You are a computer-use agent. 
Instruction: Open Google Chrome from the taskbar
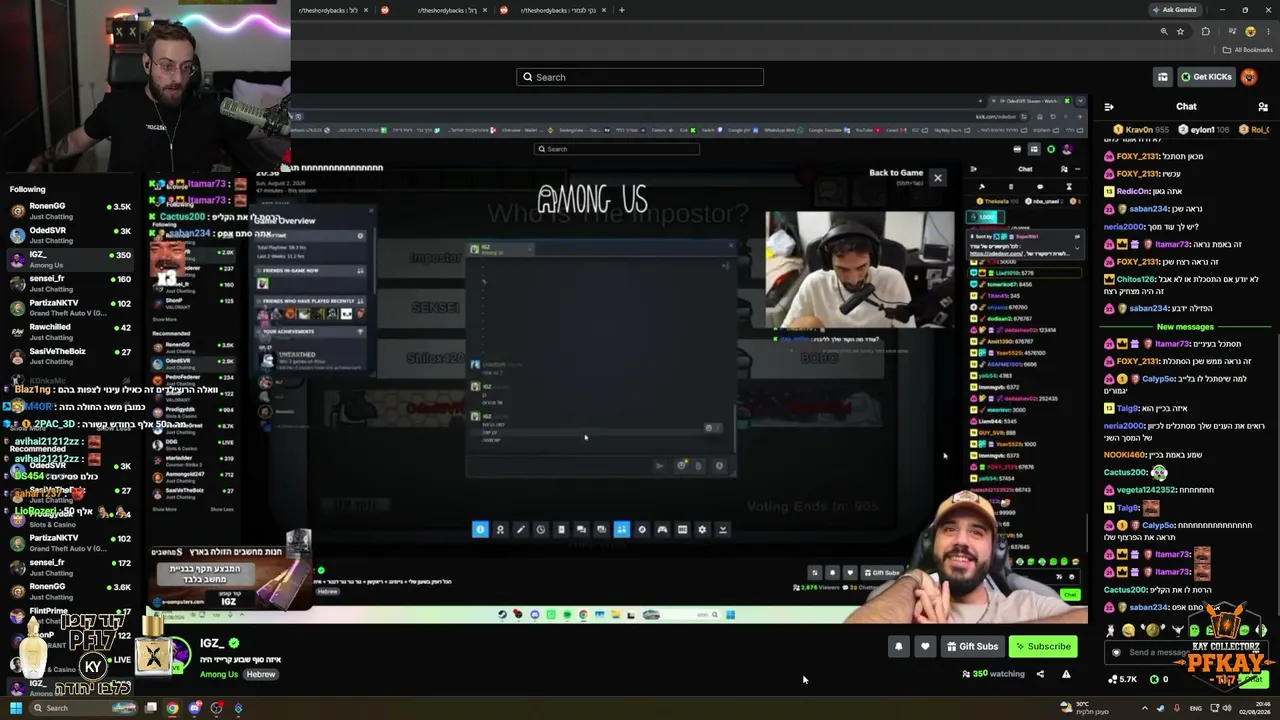[172, 708]
